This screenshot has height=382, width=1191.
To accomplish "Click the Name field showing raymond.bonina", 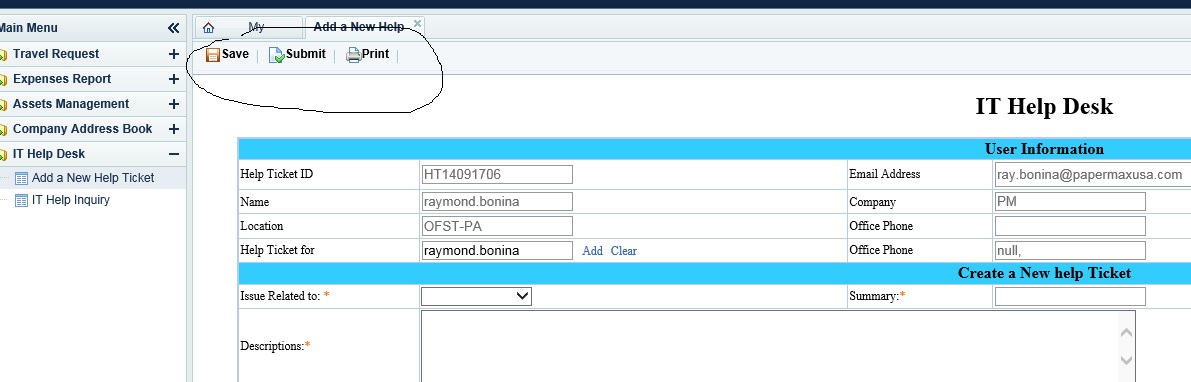I will point(497,201).
